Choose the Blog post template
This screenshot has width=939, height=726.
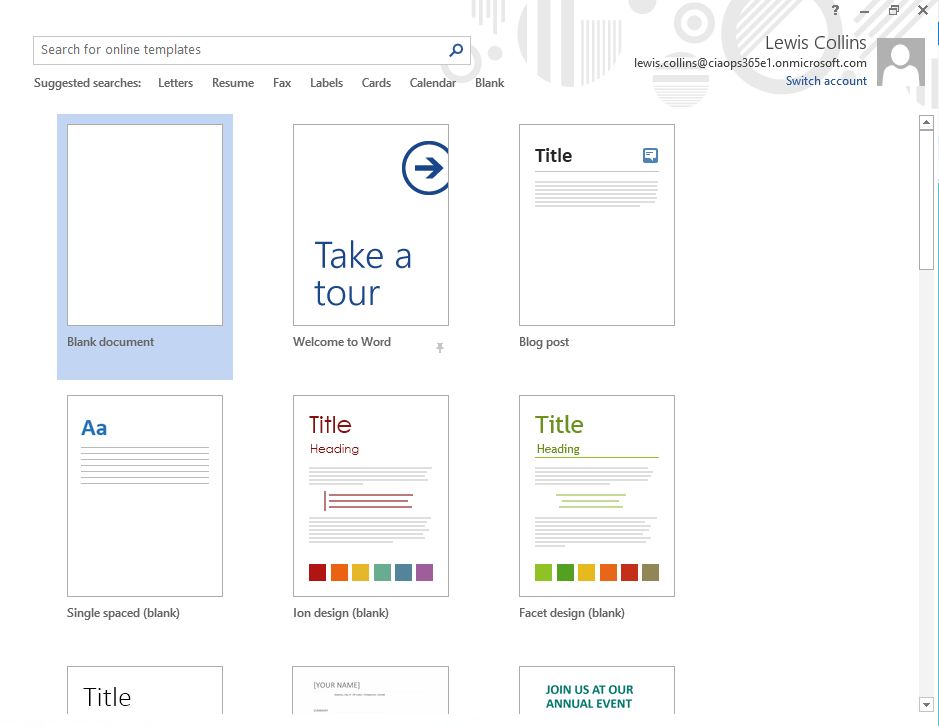596,225
